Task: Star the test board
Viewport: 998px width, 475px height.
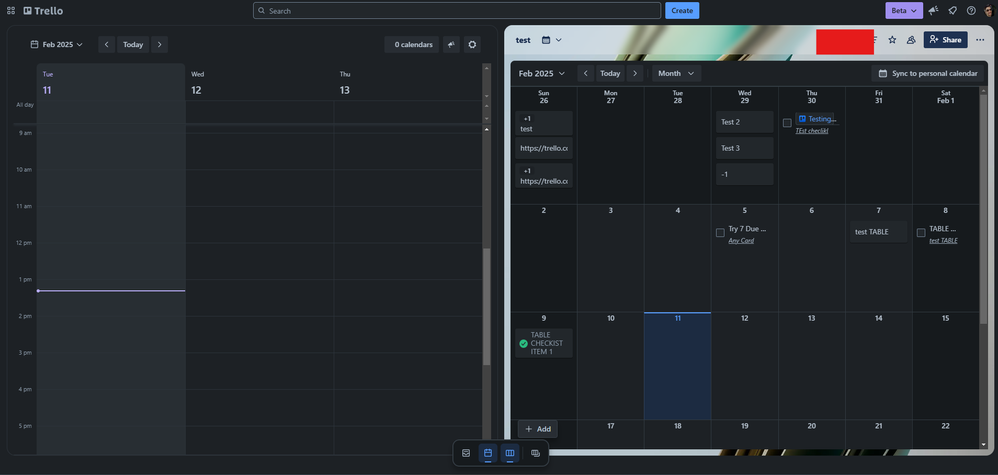Action: [892, 39]
